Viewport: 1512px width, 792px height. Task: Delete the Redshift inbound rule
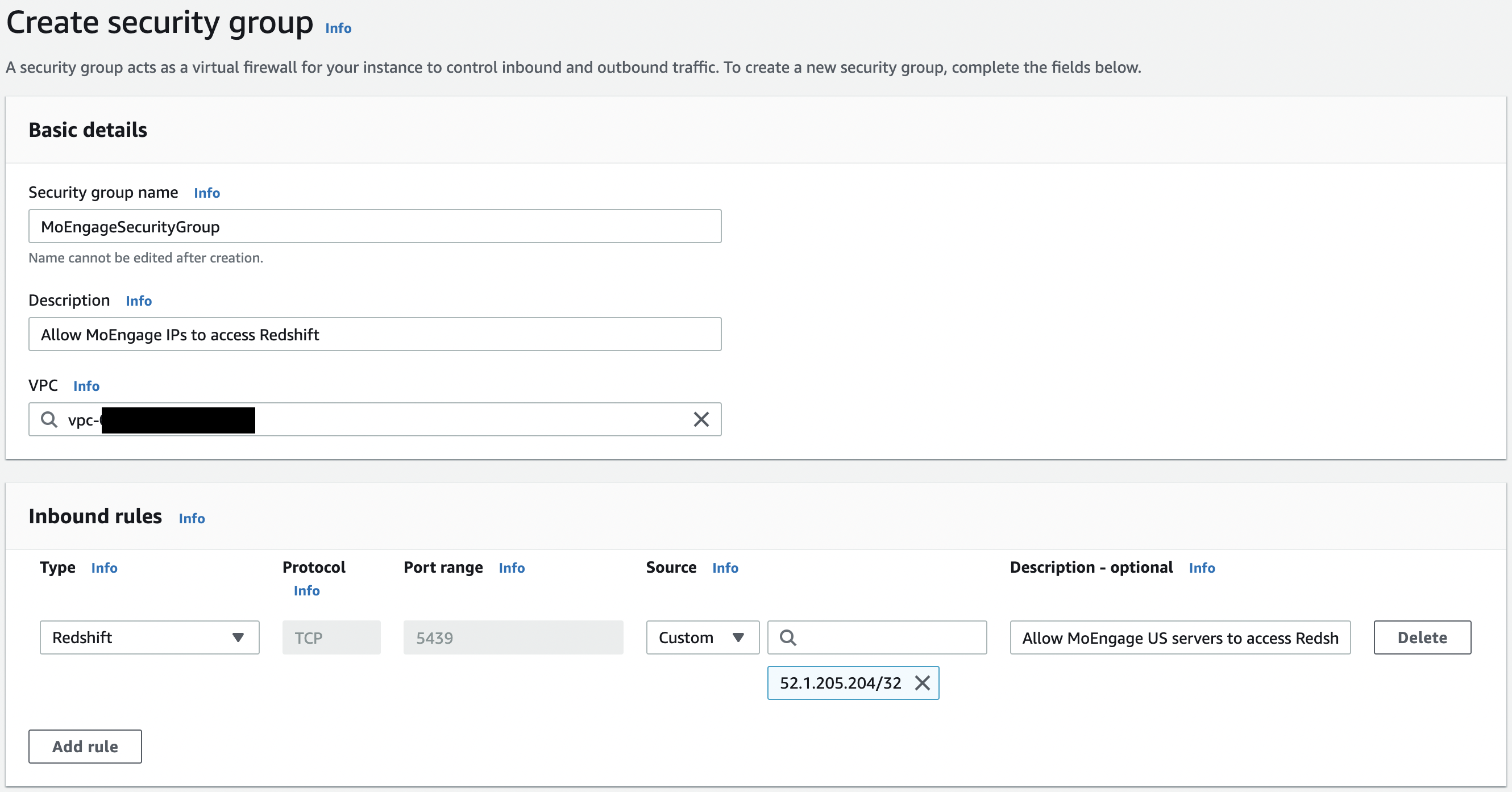coord(1422,637)
